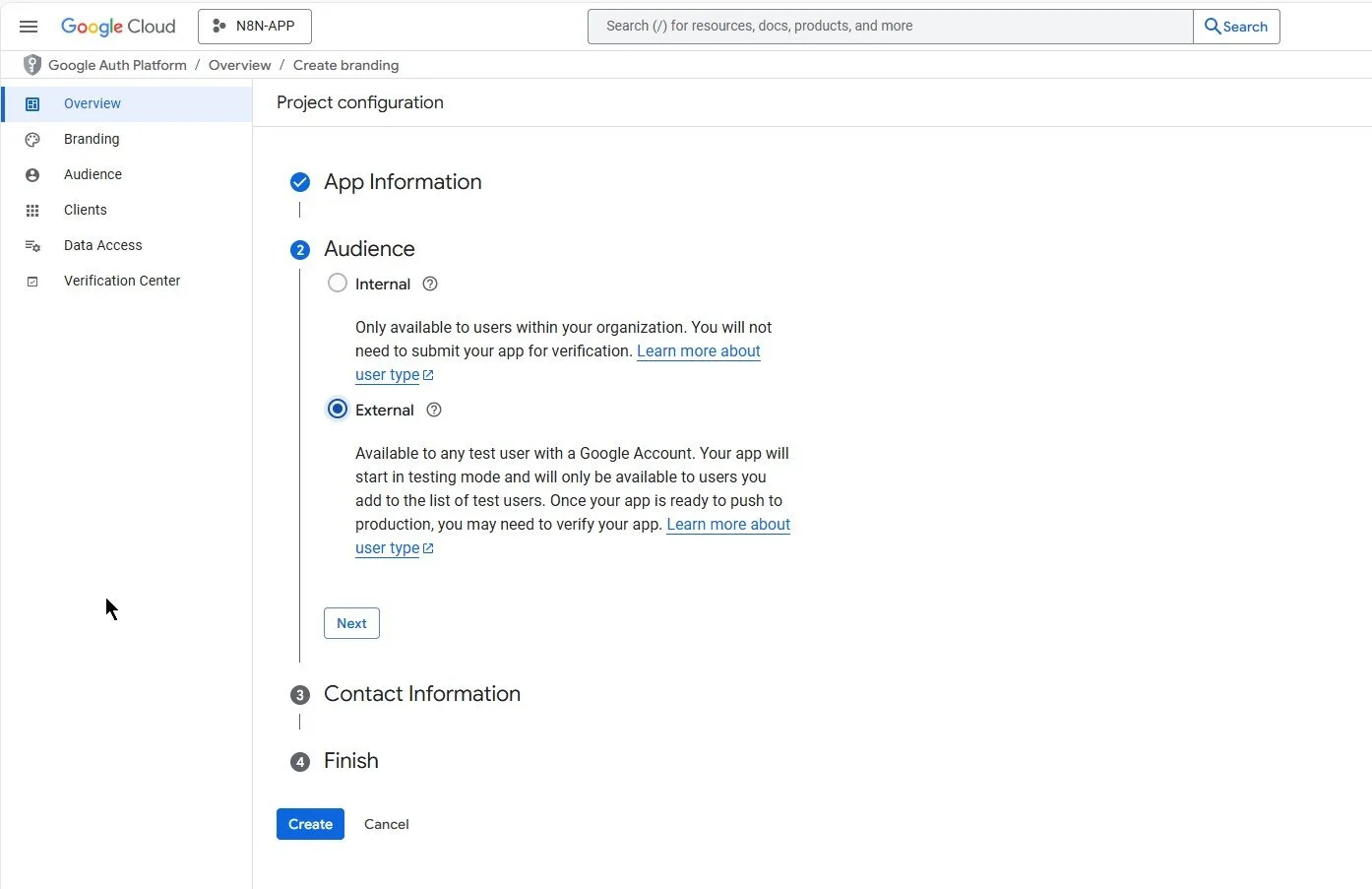This screenshot has width=1372, height=889.
Task: Click the Google Cloud logo
Action: coord(117,27)
